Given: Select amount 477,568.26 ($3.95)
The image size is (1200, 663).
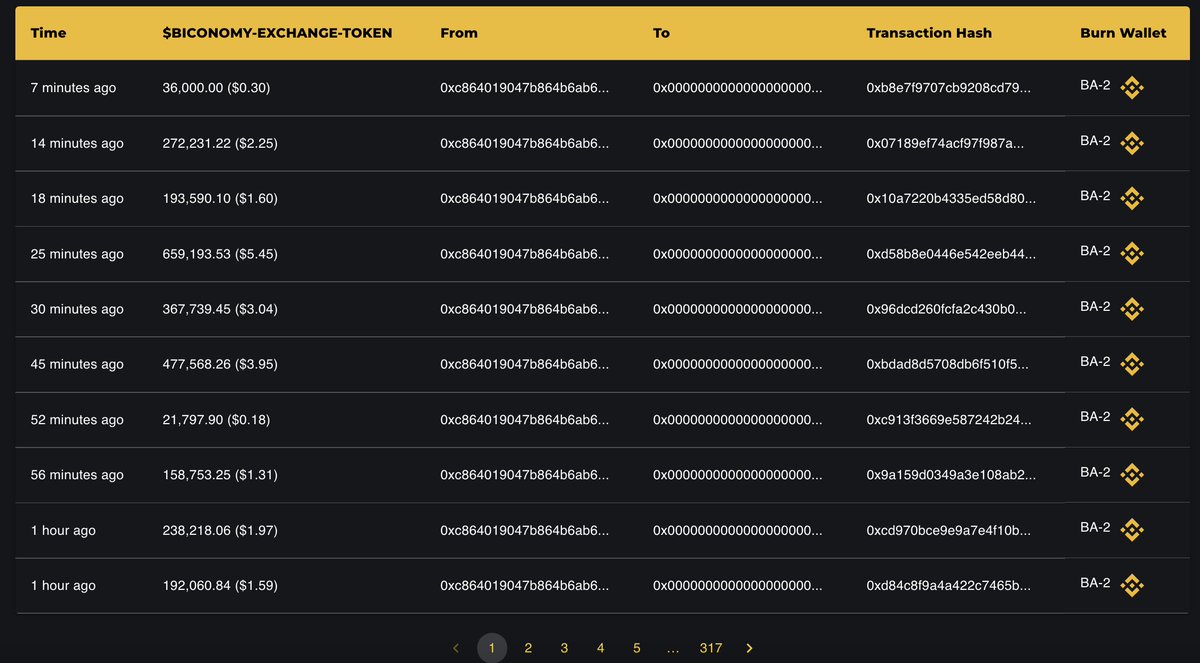Looking at the screenshot, I should click(x=220, y=364).
